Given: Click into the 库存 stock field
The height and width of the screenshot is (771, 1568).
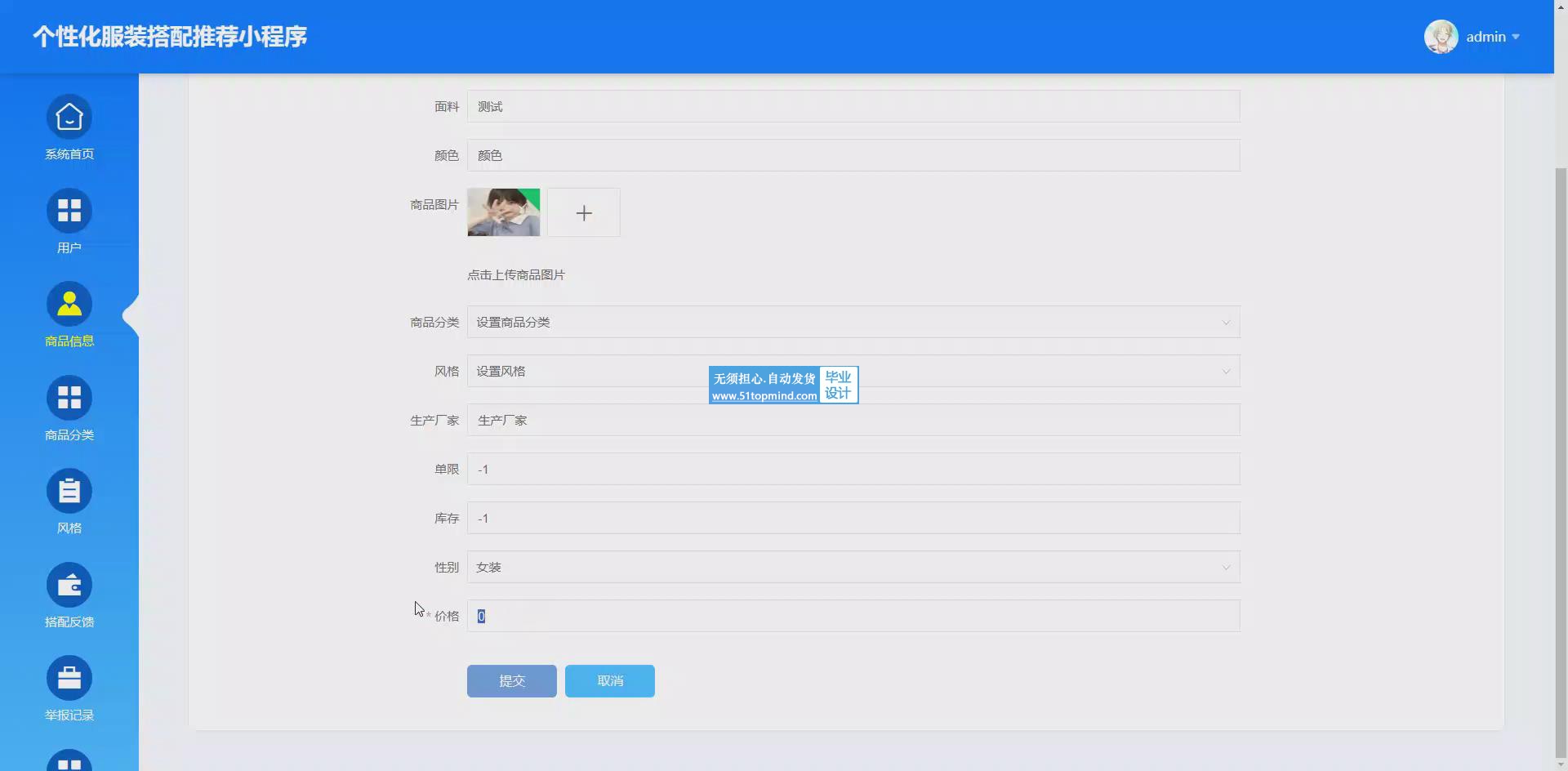Looking at the screenshot, I should [x=853, y=519].
